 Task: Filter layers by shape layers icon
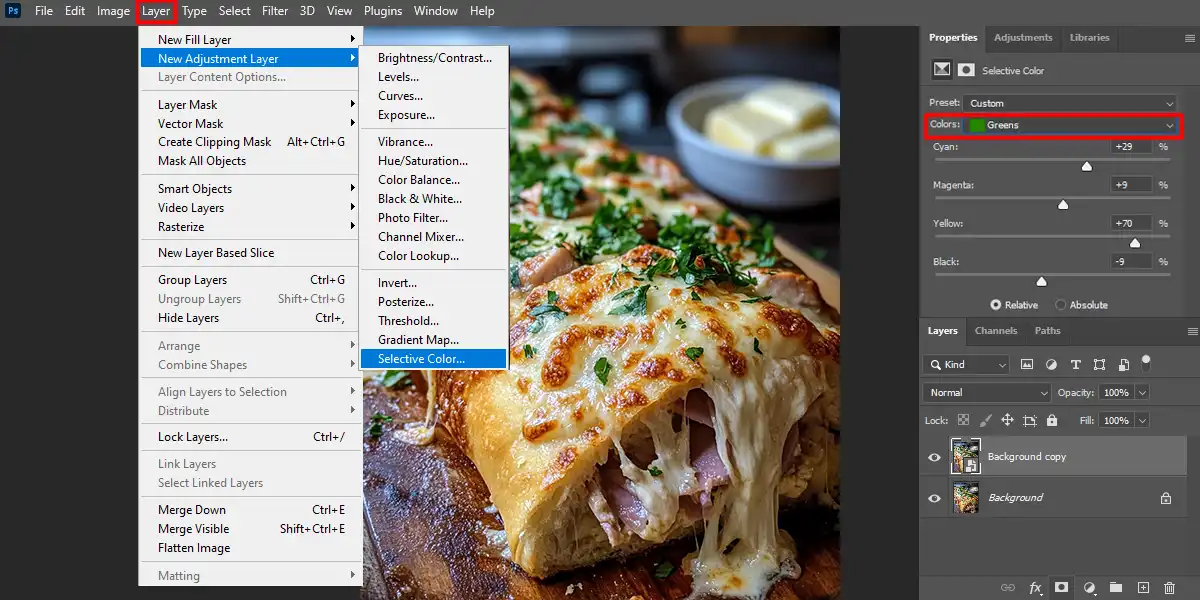1099,365
